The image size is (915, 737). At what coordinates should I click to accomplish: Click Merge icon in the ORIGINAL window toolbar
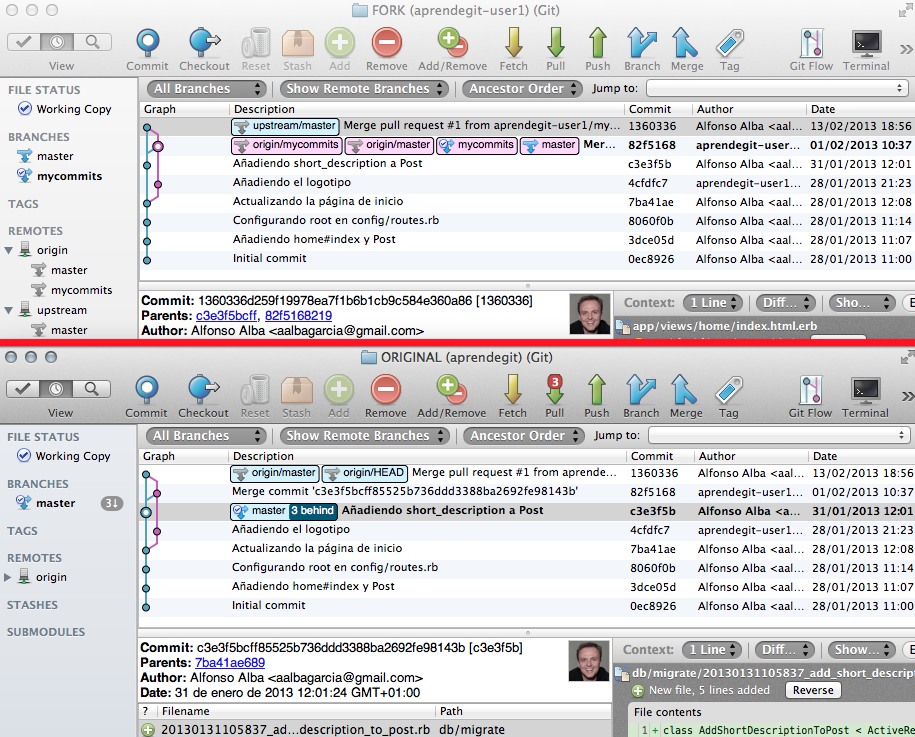click(686, 389)
